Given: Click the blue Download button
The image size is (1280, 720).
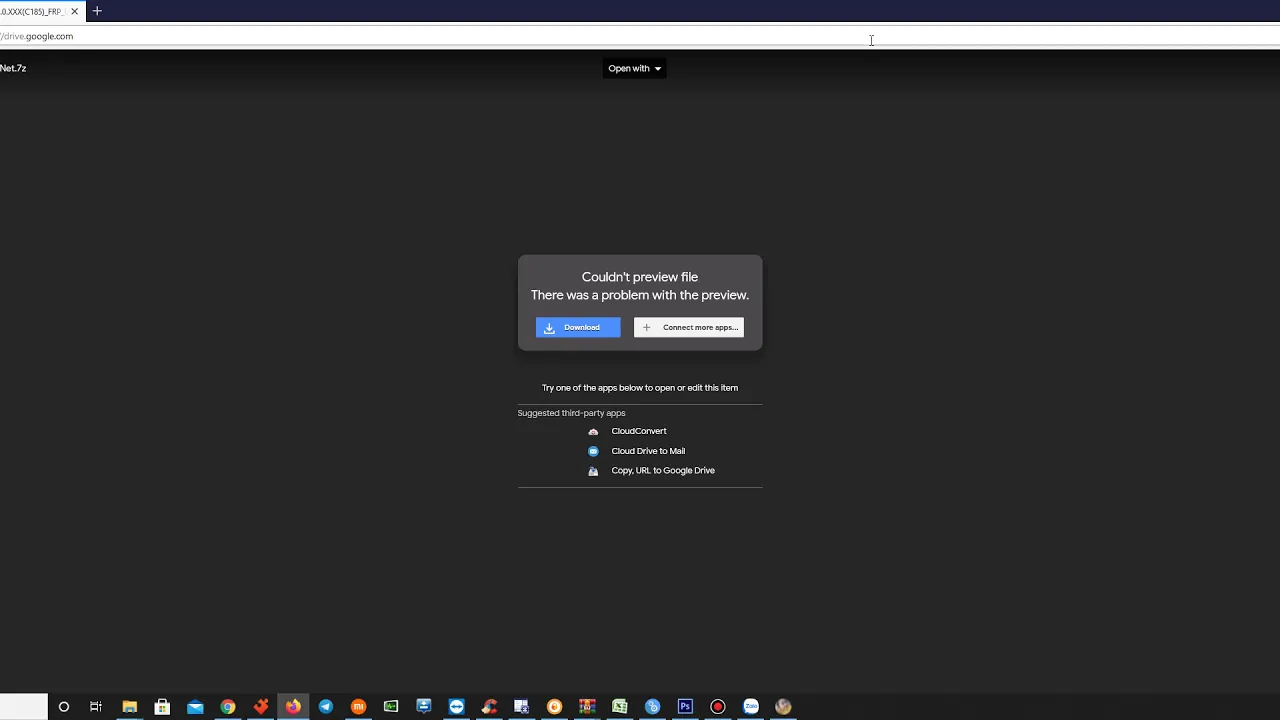Looking at the screenshot, I should [578, 327].
